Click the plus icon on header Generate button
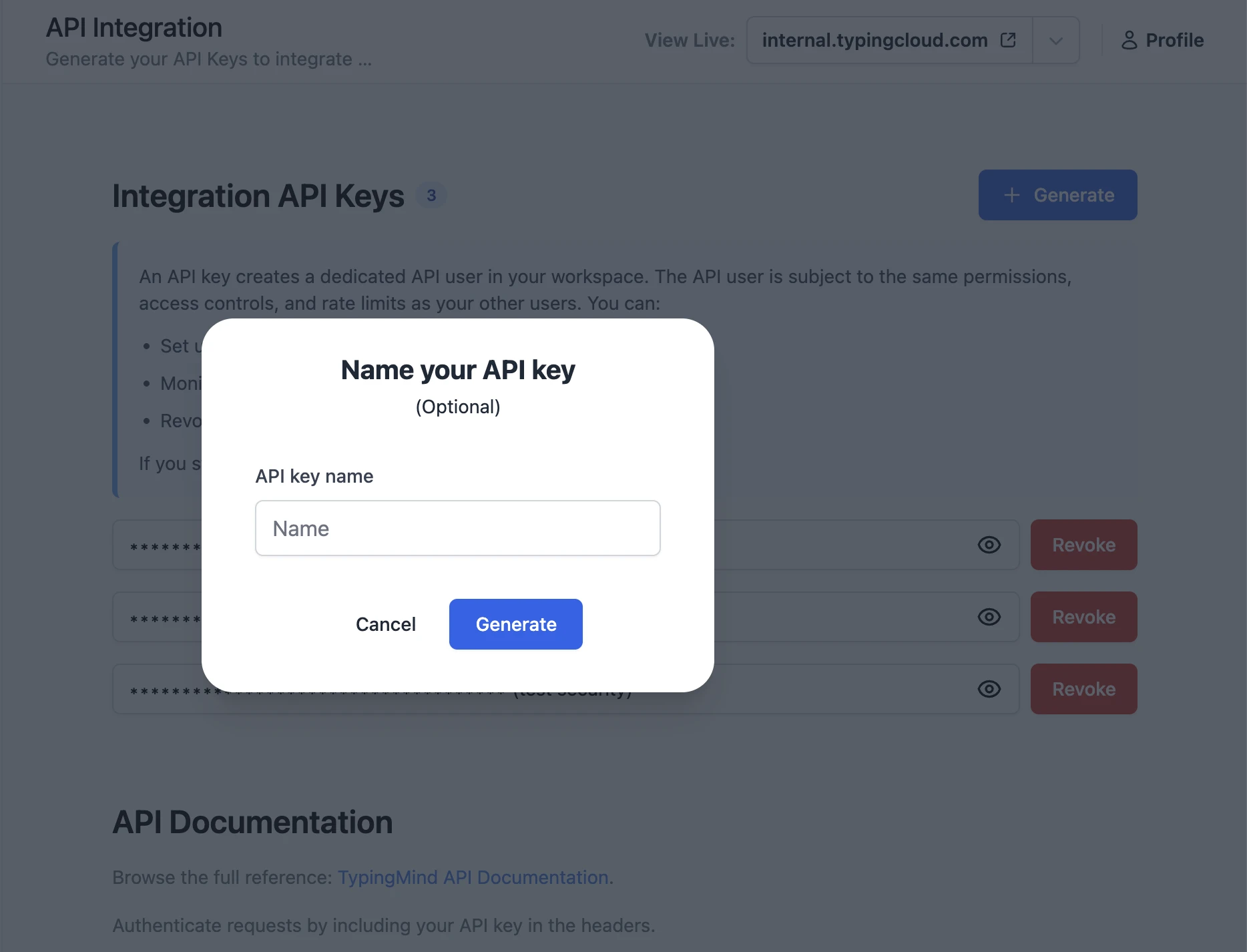This screenshot has height=952, width=1247. [1012, 195]
